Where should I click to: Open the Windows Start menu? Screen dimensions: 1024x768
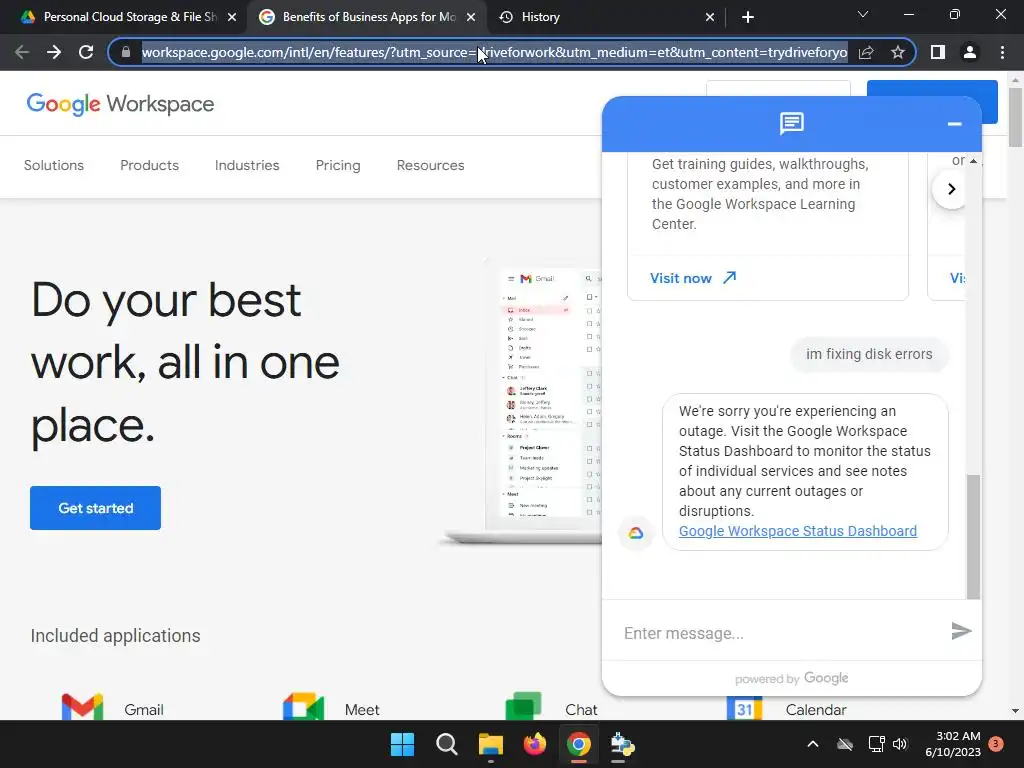tap(402, 744)
